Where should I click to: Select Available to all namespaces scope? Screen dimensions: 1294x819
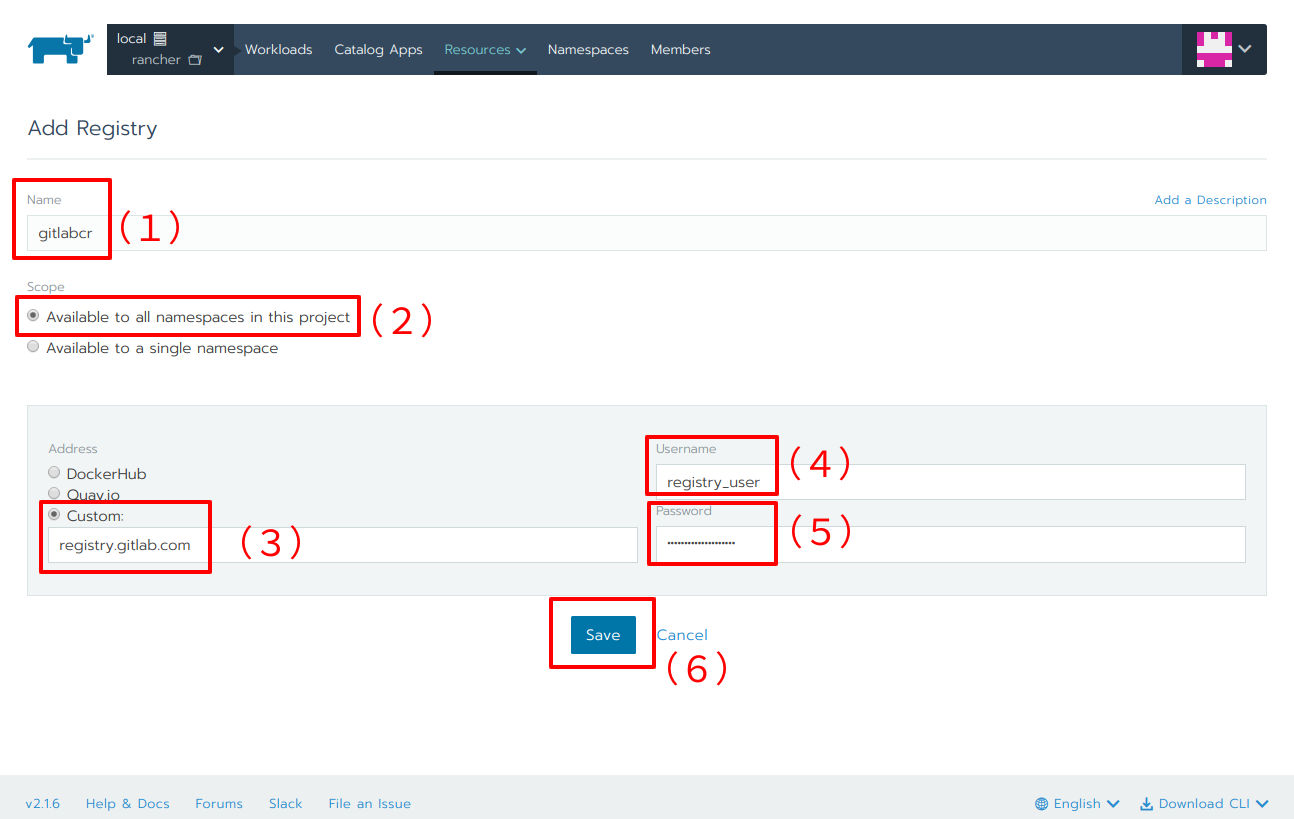tap(33, 316)
